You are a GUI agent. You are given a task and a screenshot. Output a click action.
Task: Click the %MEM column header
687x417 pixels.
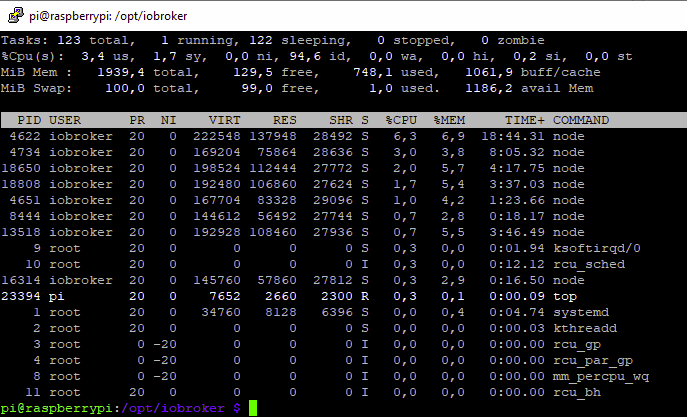[x=449, y=120]
